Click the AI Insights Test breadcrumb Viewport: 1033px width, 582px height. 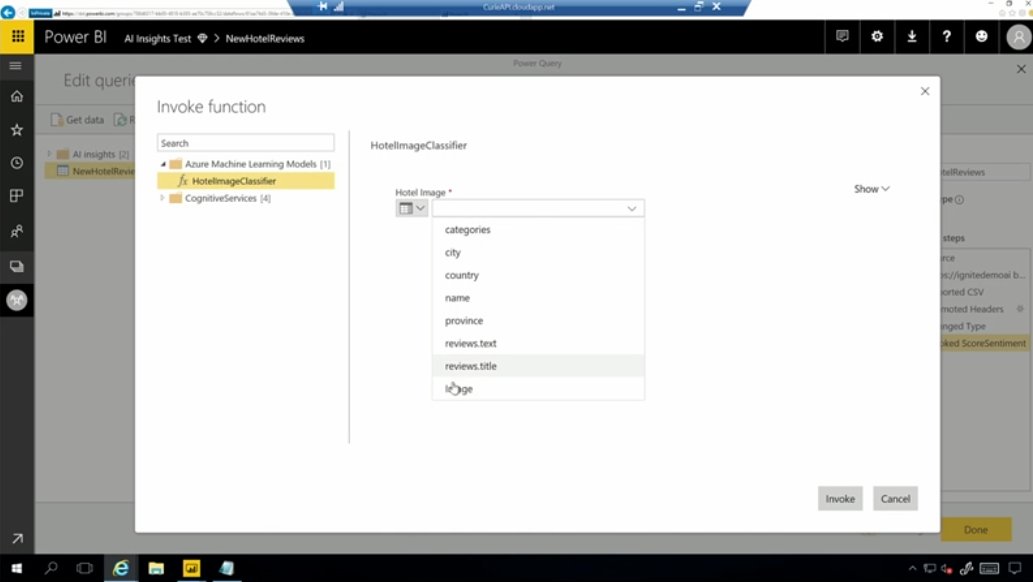[x=160, y=37]
